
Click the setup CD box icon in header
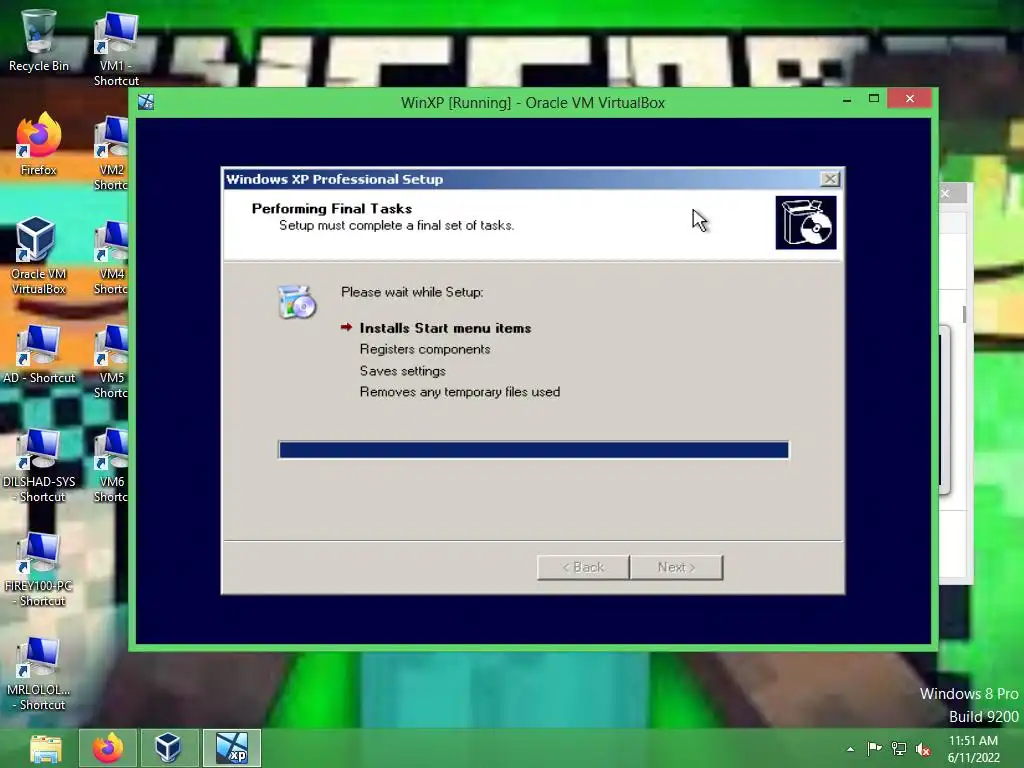tap(806, 223)
